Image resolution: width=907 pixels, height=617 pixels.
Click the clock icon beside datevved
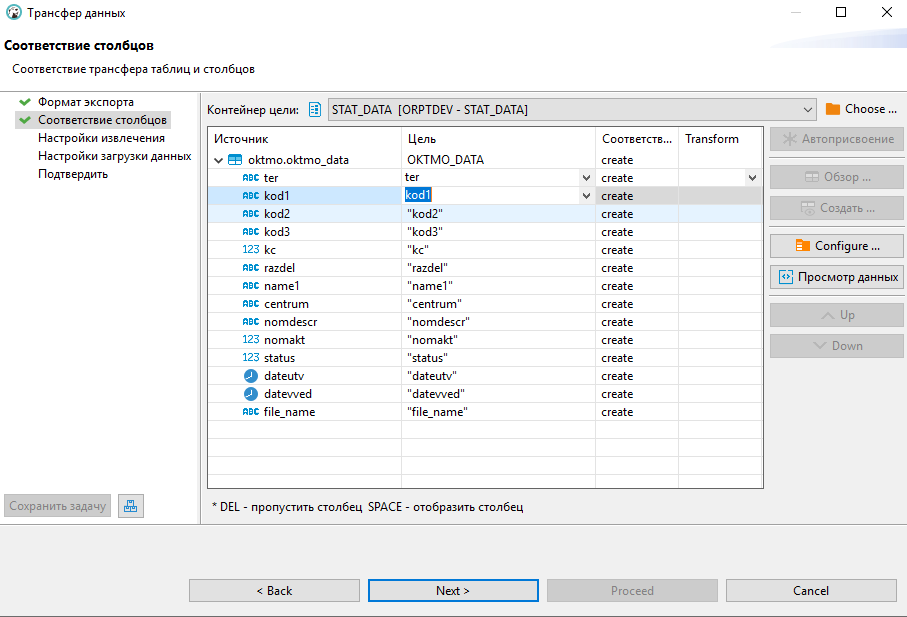[x=250, y=394]
